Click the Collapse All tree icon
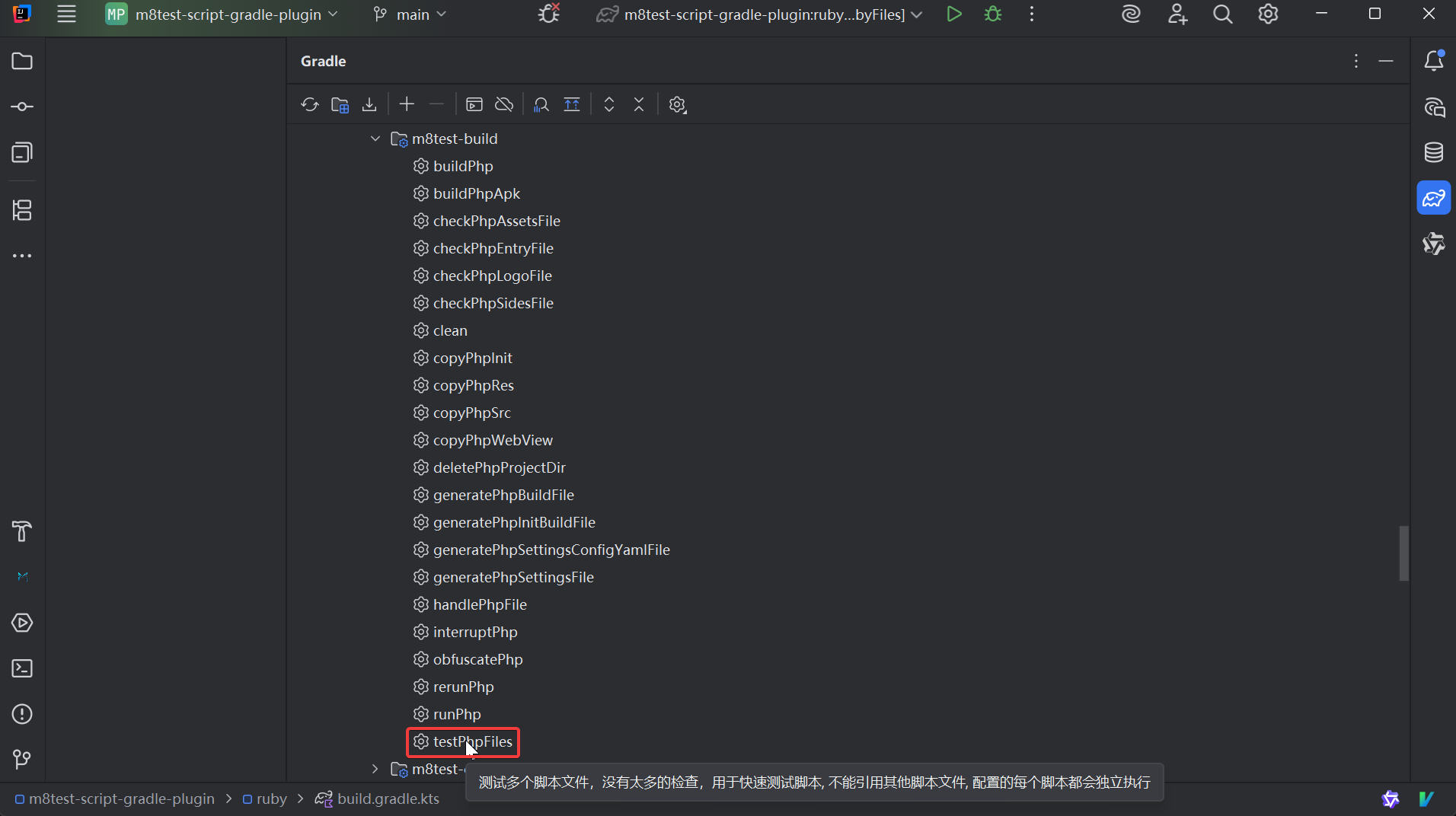Viewport: 1456px width, 816px height. pyautogui.click(x=639, y=104)
